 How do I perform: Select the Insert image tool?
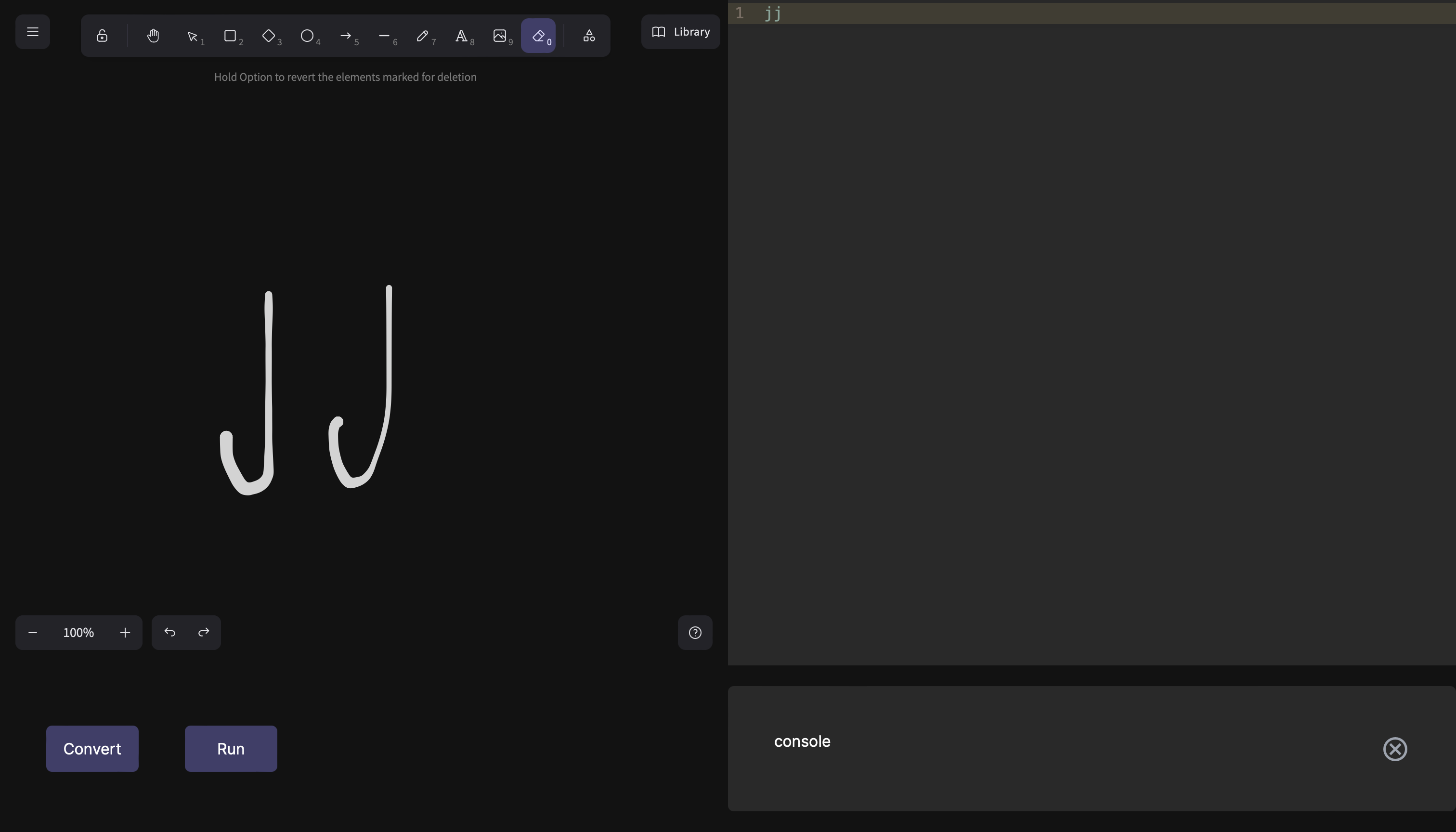pos(499,36)
